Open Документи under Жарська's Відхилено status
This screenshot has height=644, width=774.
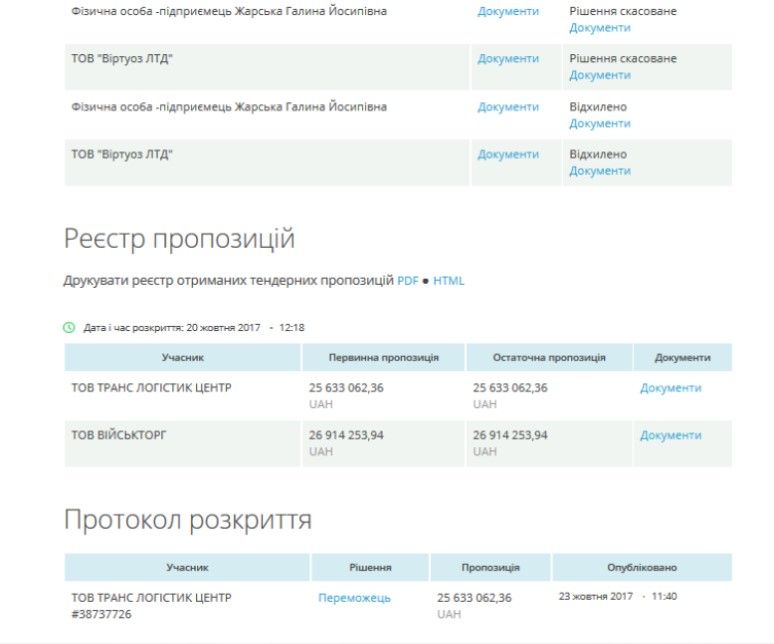click(x=600, y=123)
